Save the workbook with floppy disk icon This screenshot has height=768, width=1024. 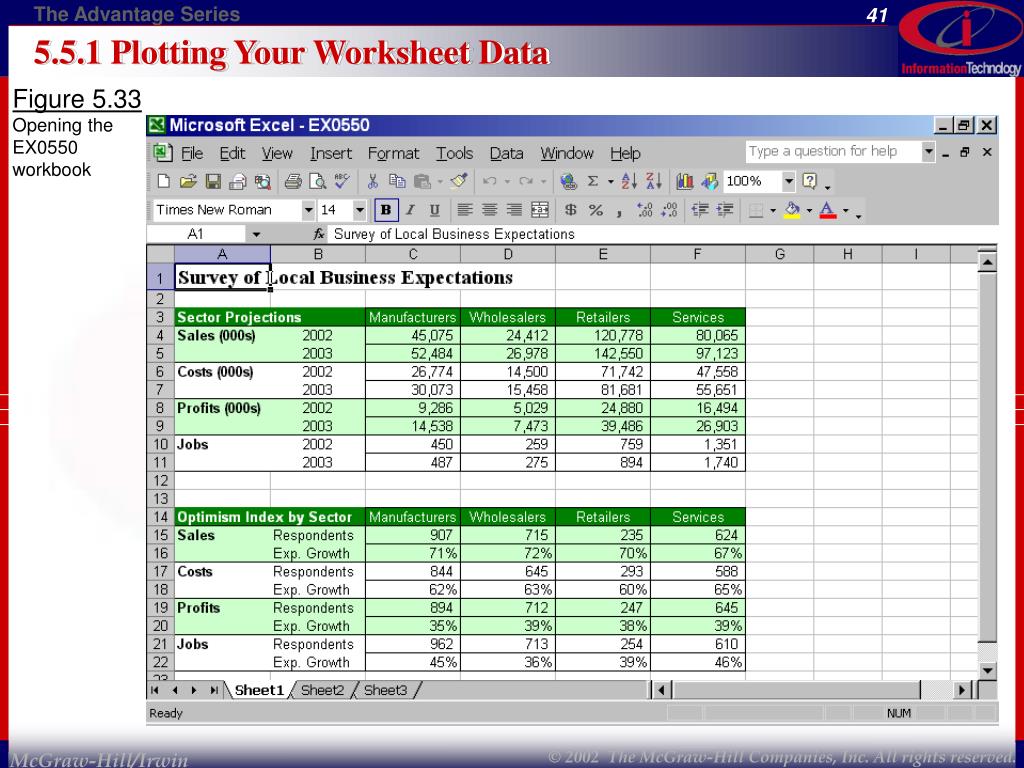click(x=213, y=182)
